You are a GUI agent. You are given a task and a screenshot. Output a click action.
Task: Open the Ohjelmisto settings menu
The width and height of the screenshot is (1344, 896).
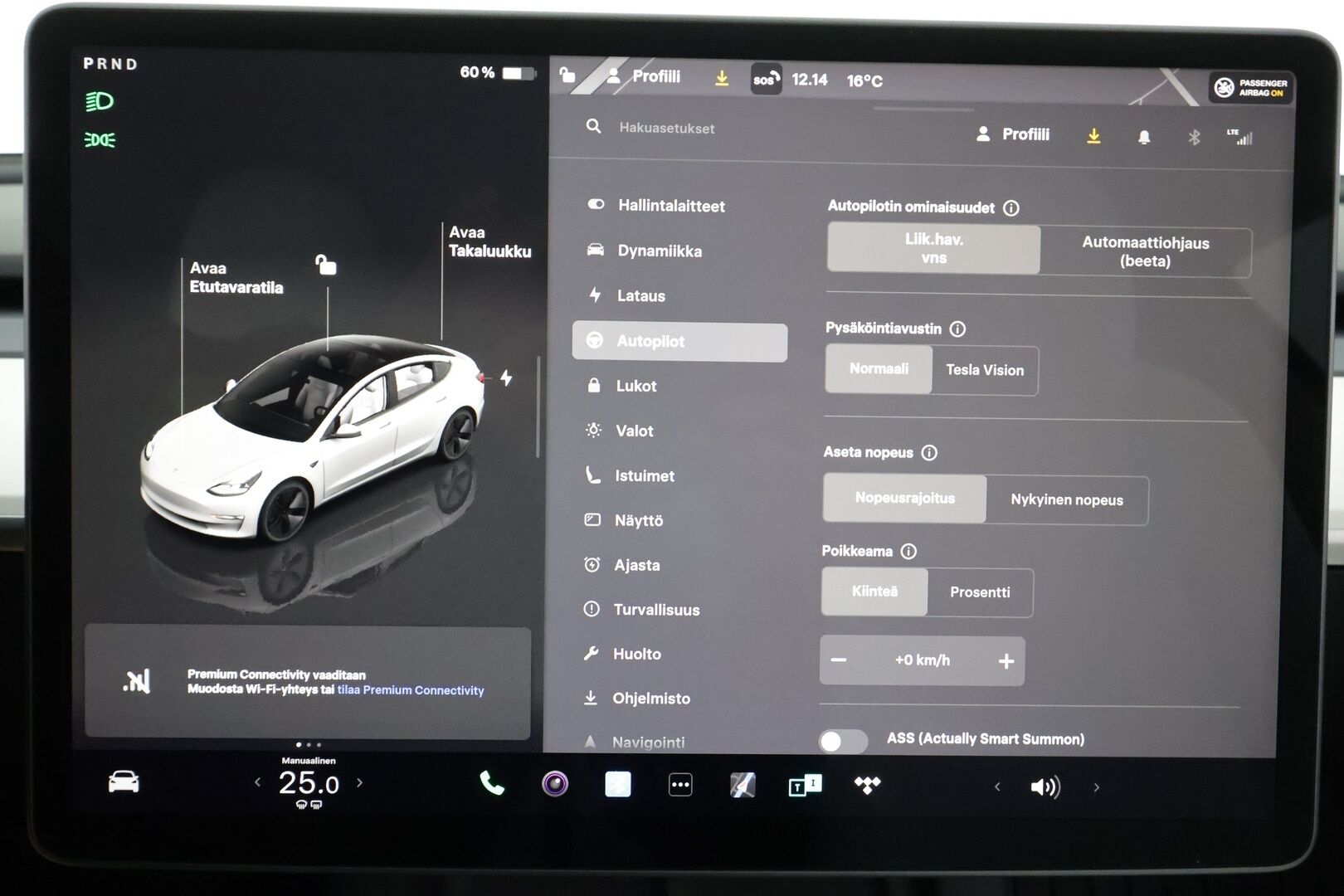[636, 699]
